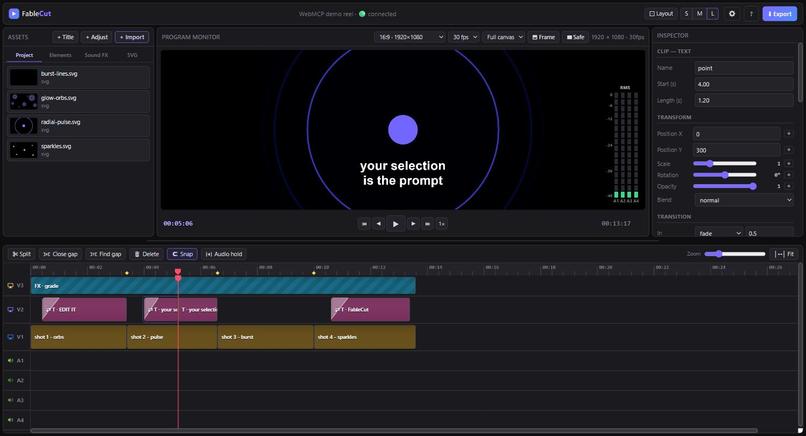Screen dimensions: 806x436
Task: Mute the A1 audio track
Action: [10, 360]
